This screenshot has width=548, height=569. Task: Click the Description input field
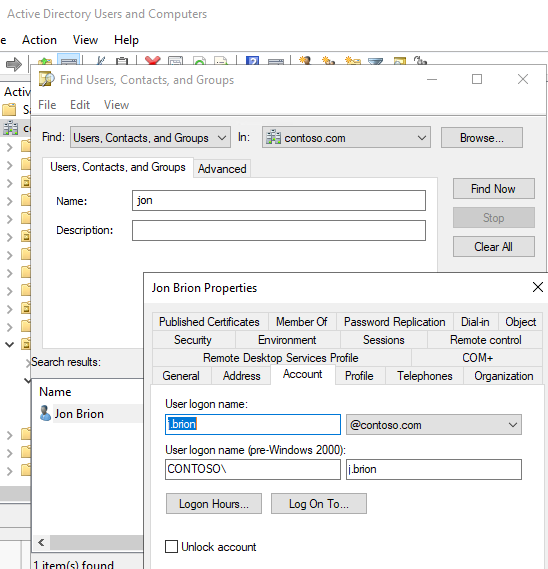pos(279,230)
